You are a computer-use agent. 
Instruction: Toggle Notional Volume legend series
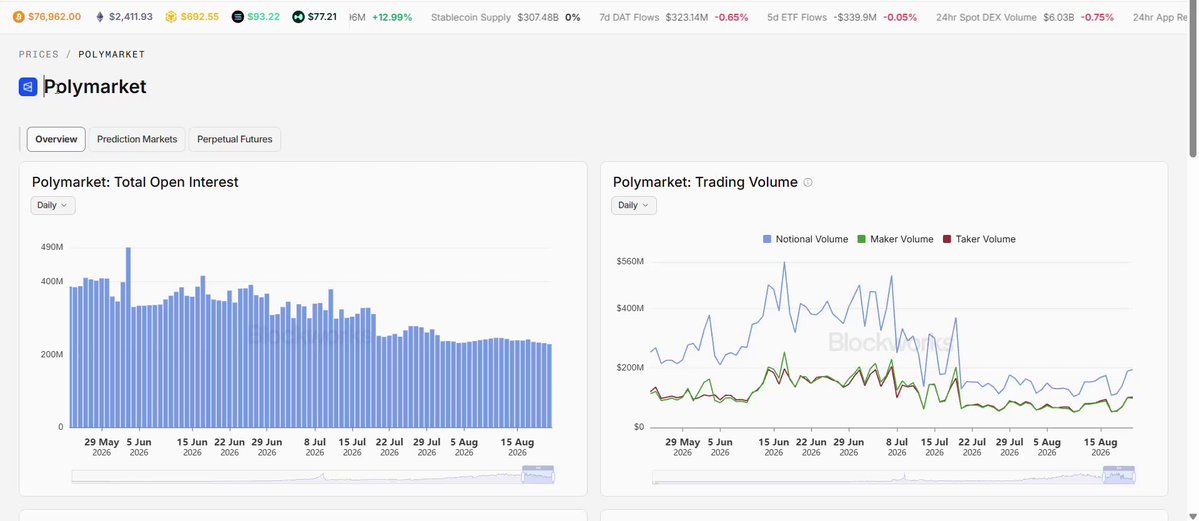pos(805,239)
